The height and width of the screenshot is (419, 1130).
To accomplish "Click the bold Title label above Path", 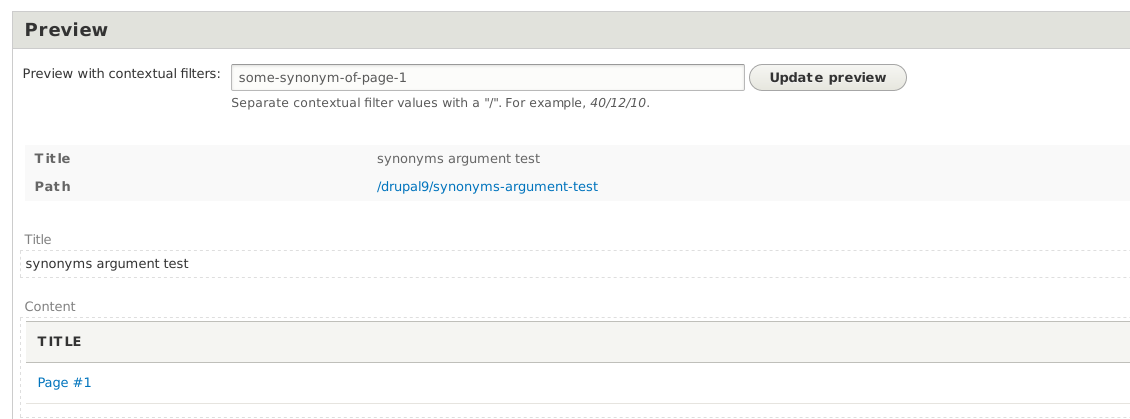I will pyautogui.click(x=52, y=158).
